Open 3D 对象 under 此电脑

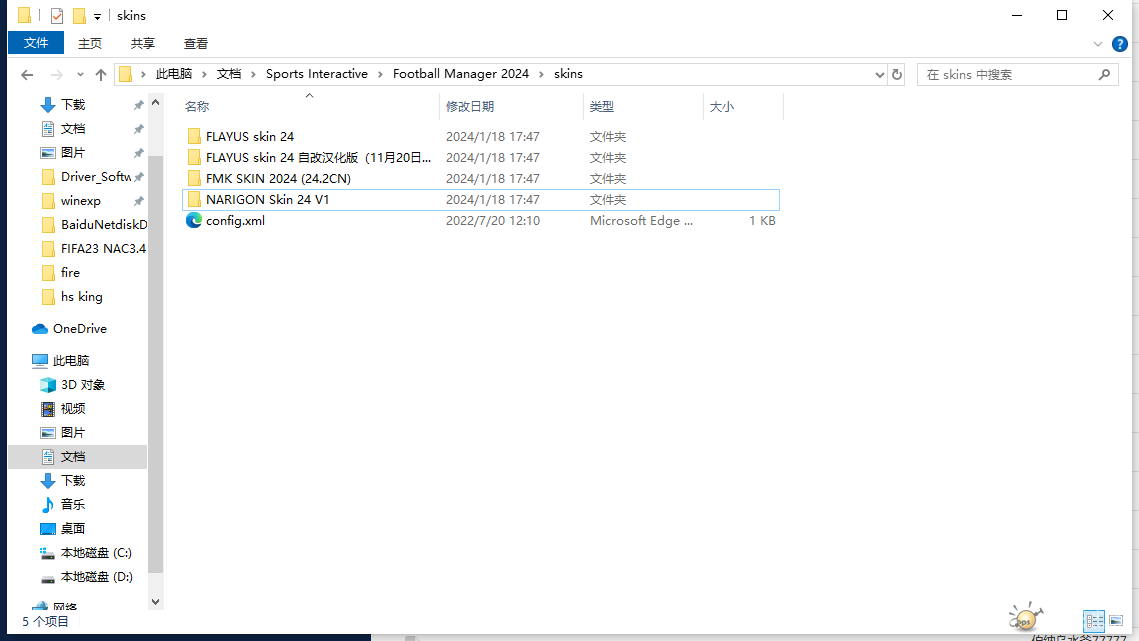[83, 384]
